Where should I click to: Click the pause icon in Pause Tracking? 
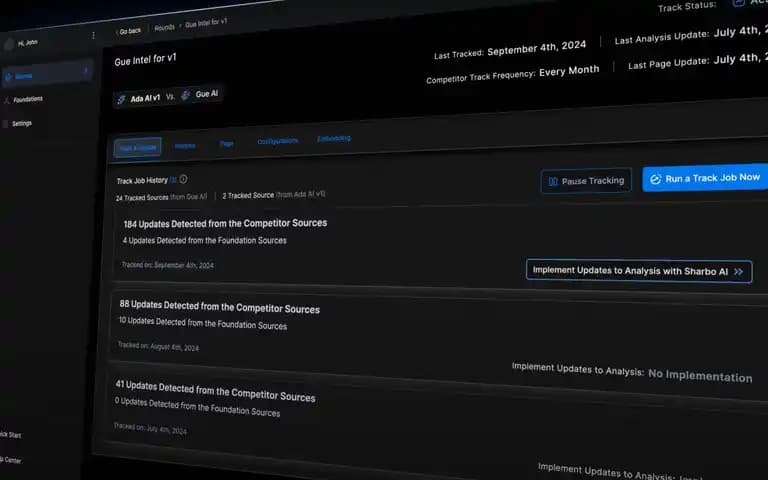coord(553,181)
